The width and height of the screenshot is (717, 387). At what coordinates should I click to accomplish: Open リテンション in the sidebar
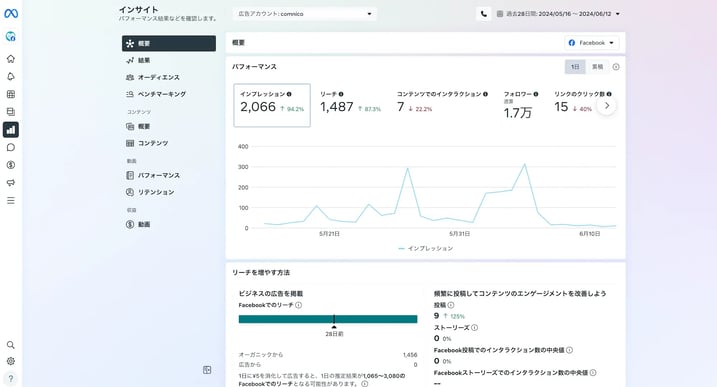(x=169, y=192)
